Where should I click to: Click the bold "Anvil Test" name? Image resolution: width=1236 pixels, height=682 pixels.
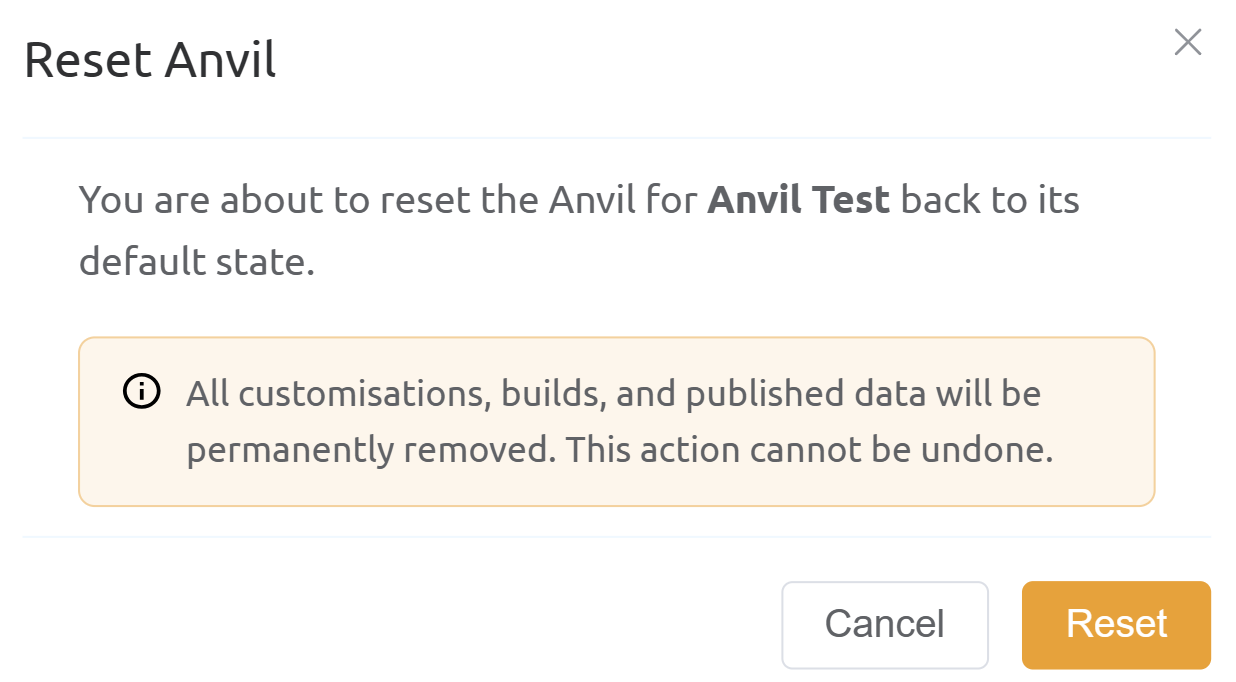click(798, 200)
